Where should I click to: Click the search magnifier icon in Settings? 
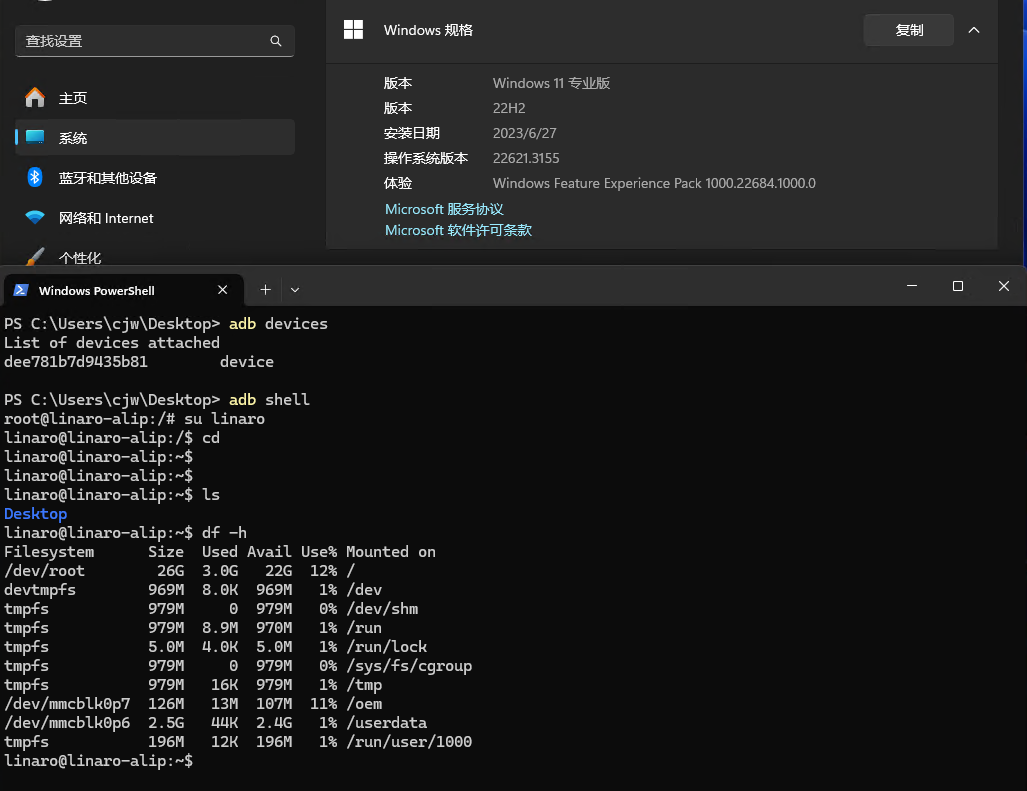[276, 41]
